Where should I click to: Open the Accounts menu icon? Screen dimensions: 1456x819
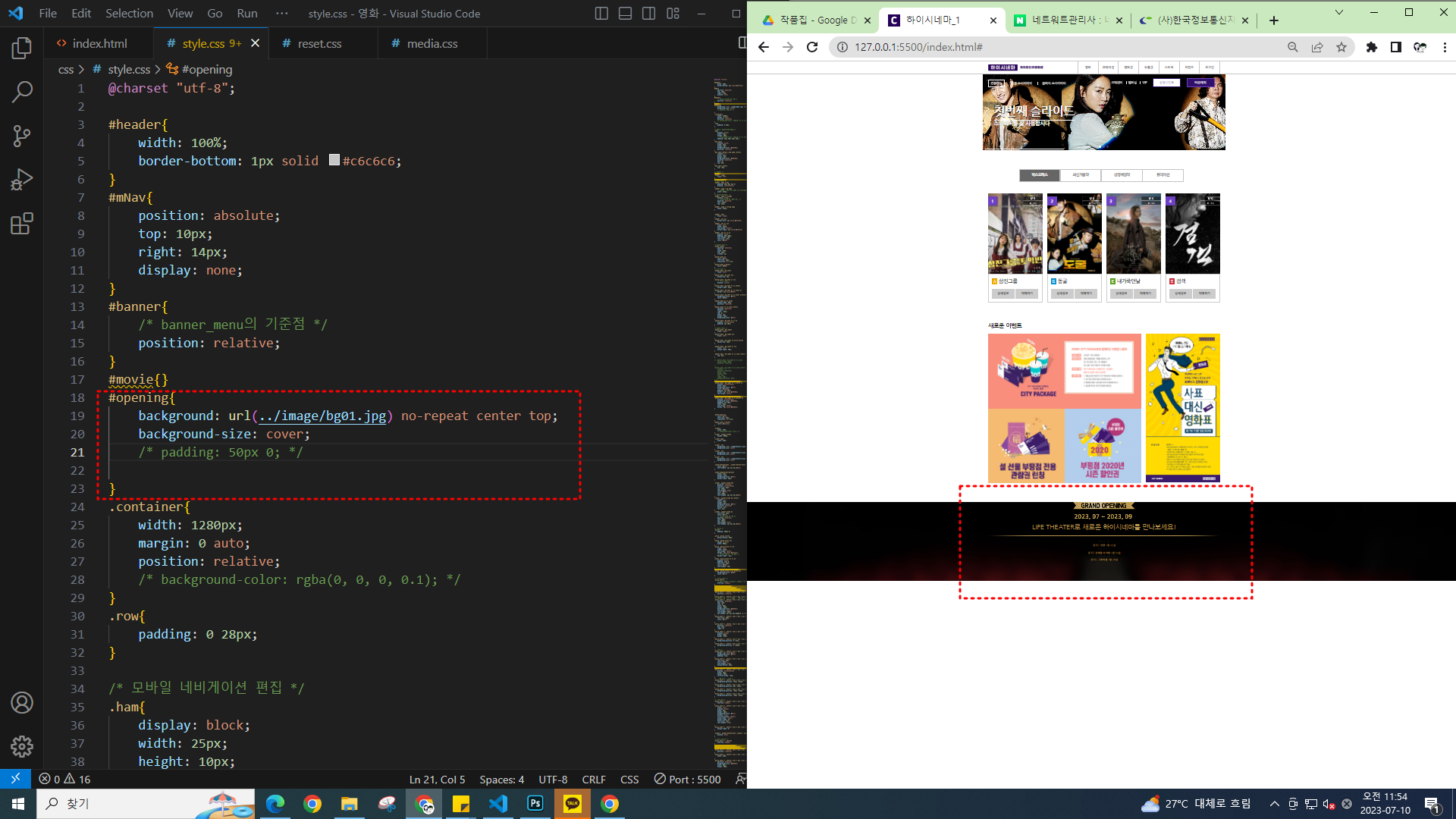coord(21,703)
